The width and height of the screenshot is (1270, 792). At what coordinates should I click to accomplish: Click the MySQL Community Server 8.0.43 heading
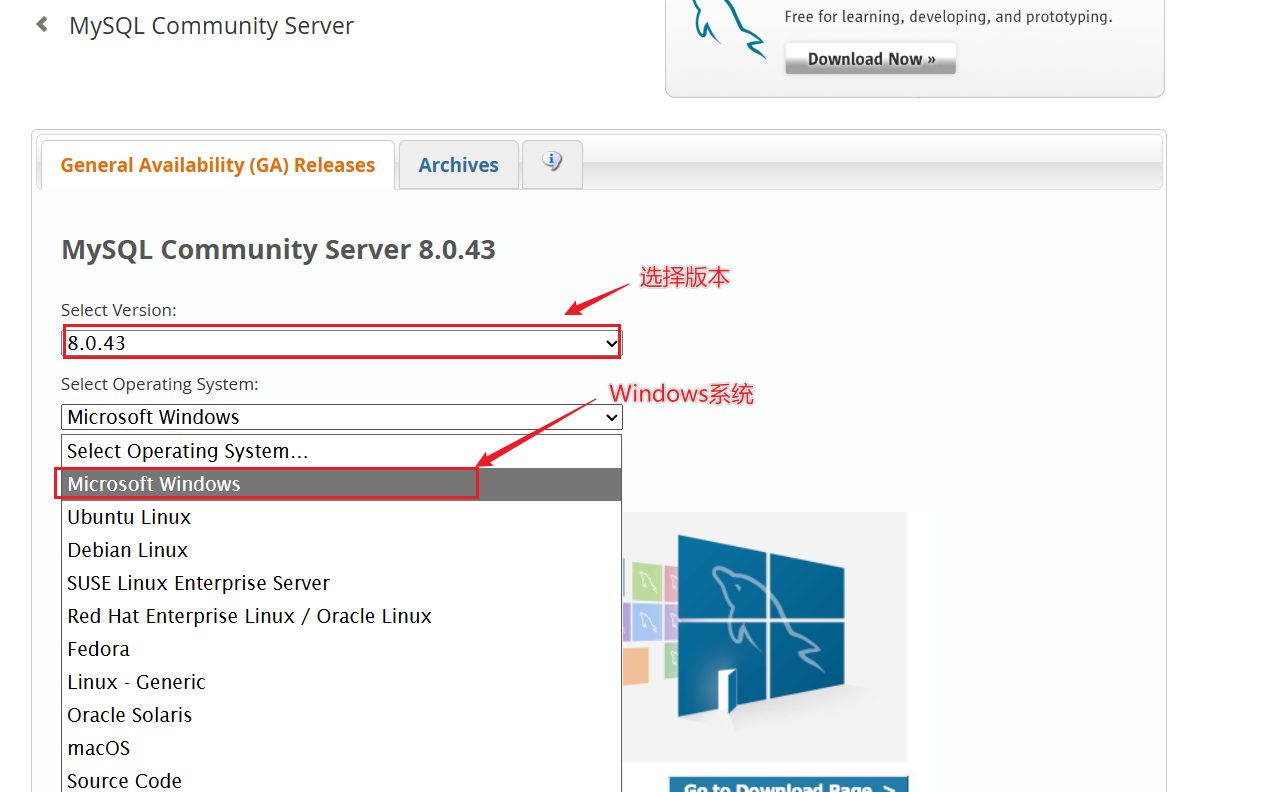(x=279, y=249)
